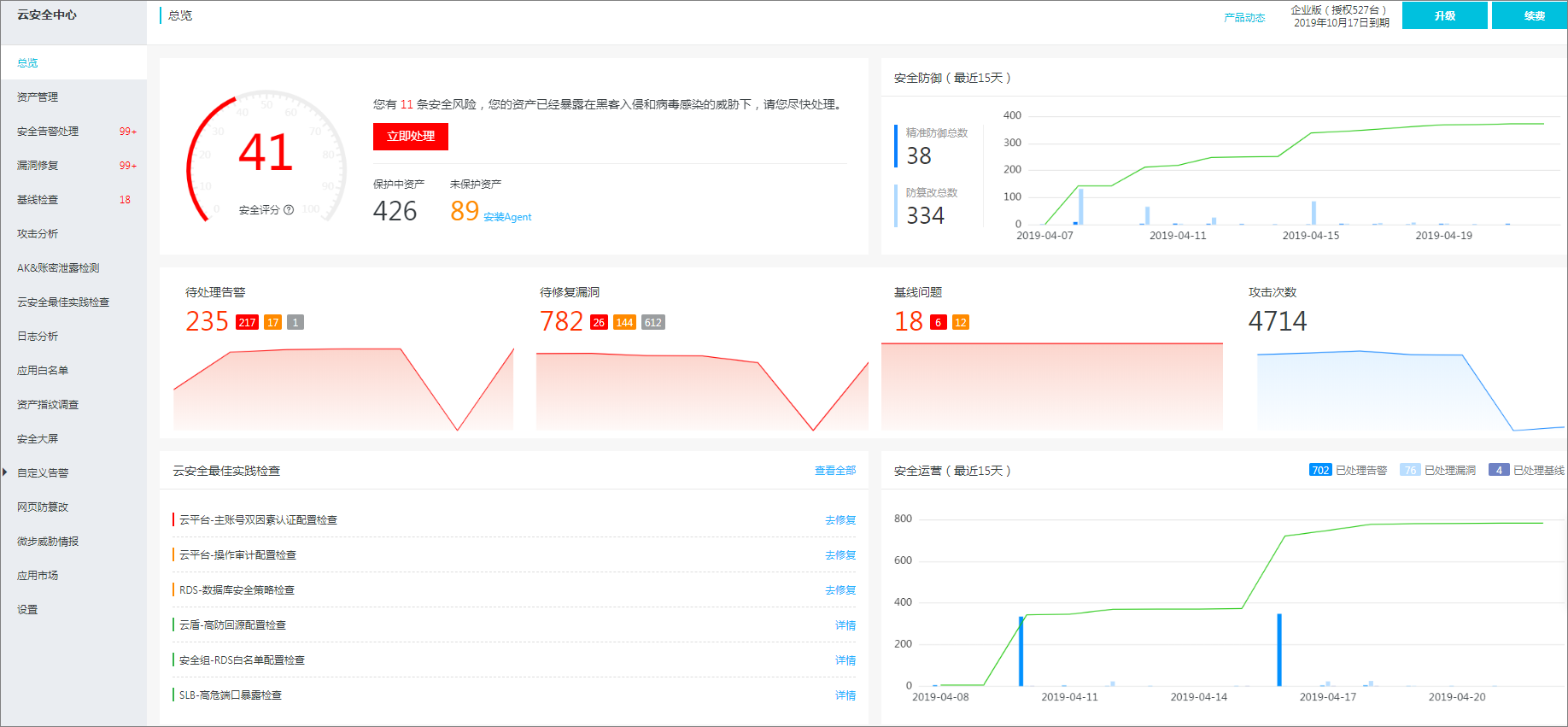Open the 产品动态 link
The height and width of the screenshot is (727, 1568).
pyautogui.click(x=1244, y=17)
